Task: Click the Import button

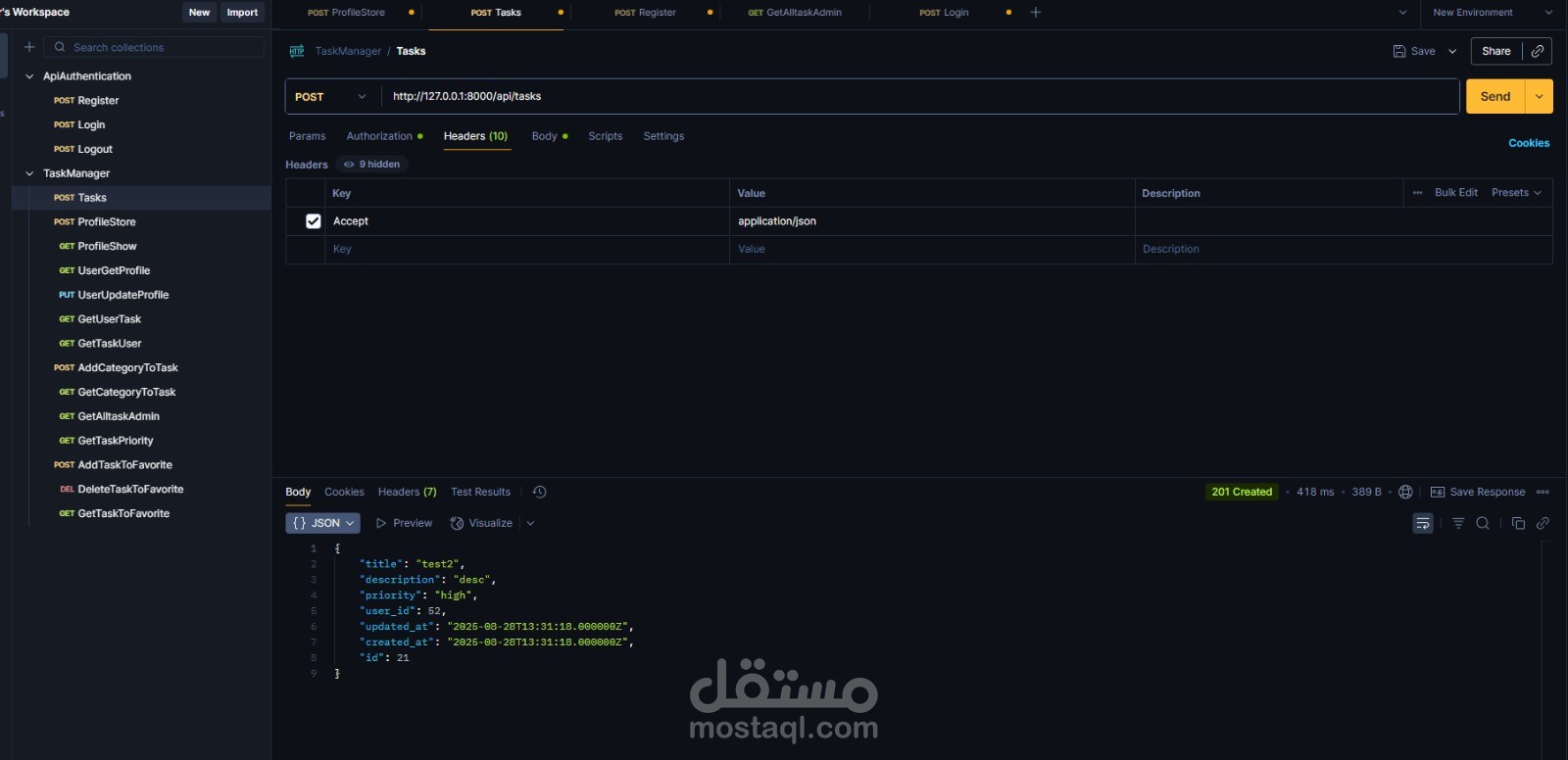Action: coord(242,13)
